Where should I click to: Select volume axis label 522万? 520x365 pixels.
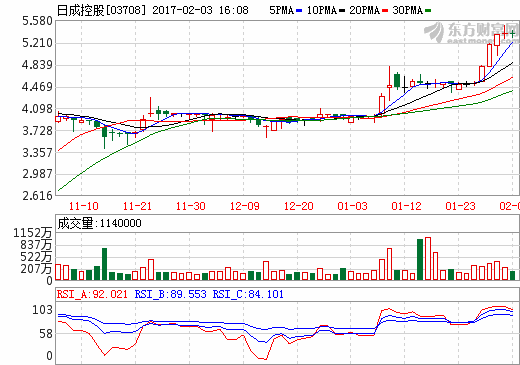point(36,257)
